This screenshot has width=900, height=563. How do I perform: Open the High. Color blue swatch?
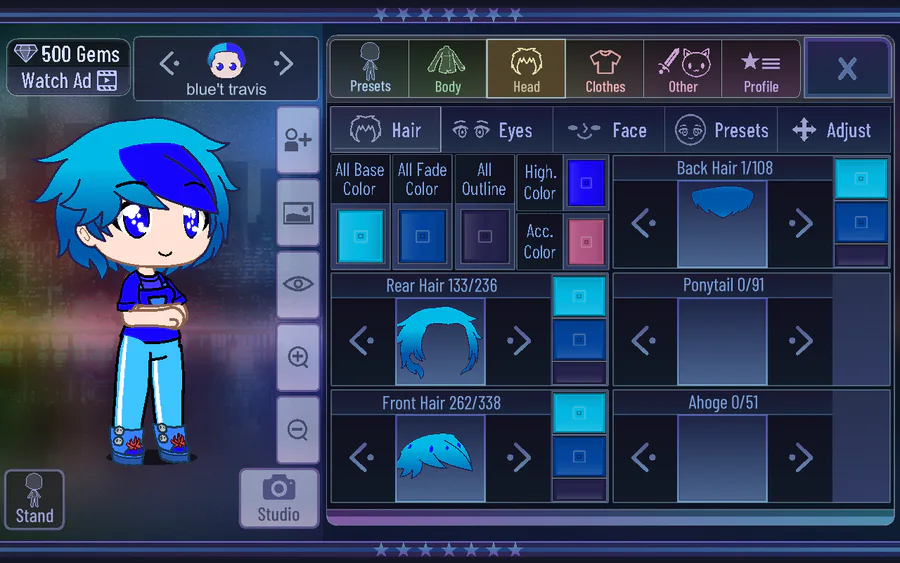[586, 183]
